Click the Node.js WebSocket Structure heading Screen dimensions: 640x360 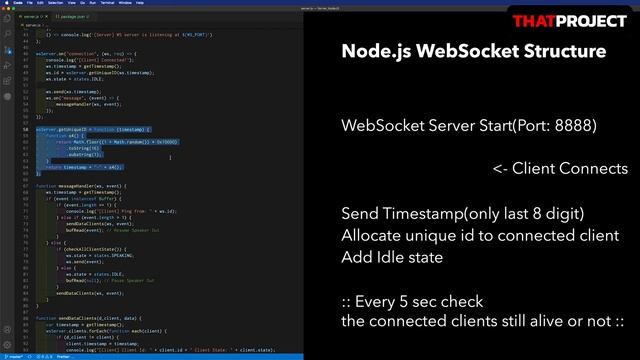pos(473,51)
